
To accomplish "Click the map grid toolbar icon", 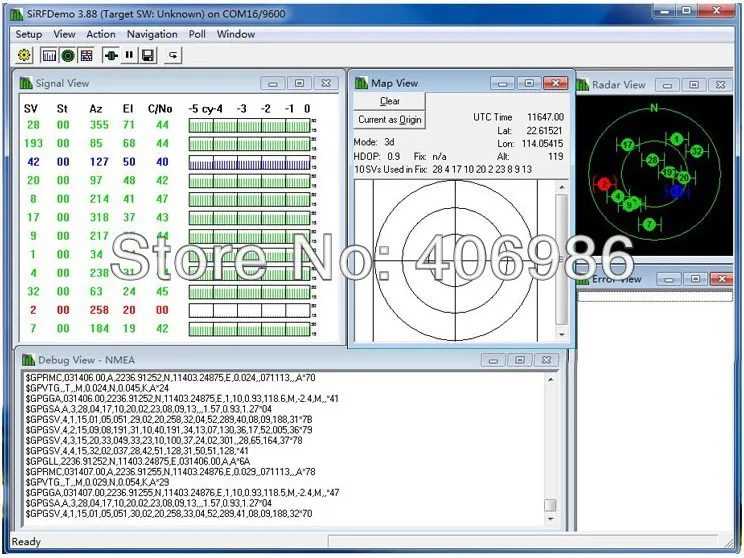I will pos(86,56).
